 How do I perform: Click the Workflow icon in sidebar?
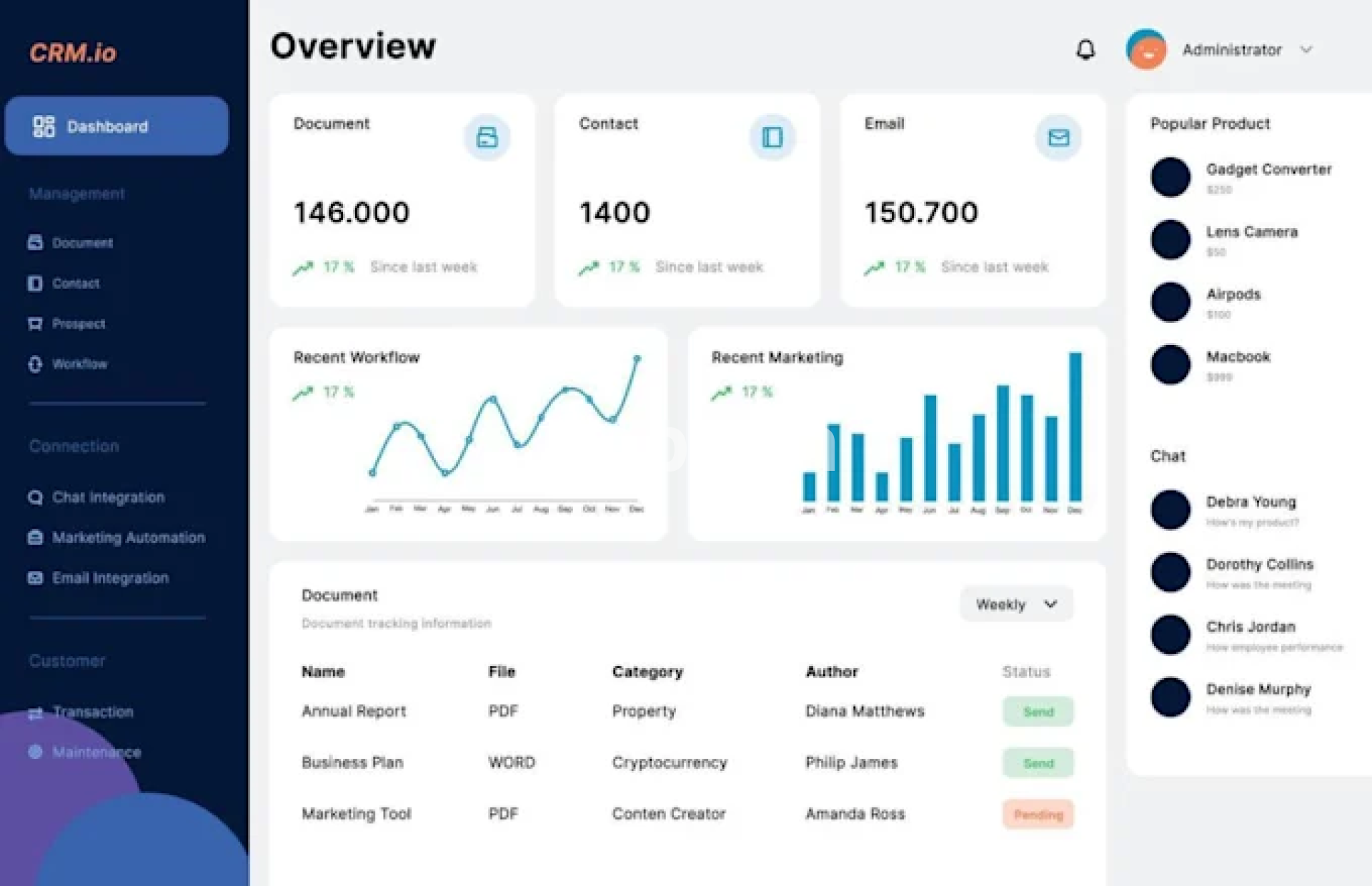coord(35,364)
